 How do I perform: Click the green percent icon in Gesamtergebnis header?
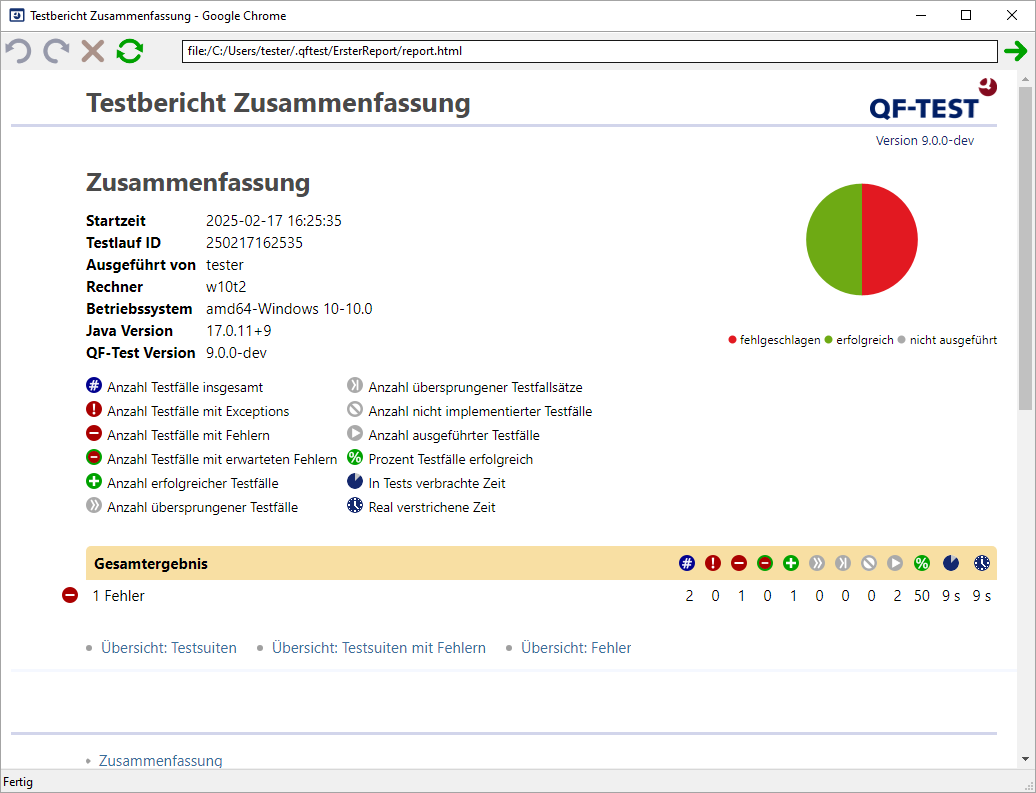pyautogui.click(x=922, y=563)
